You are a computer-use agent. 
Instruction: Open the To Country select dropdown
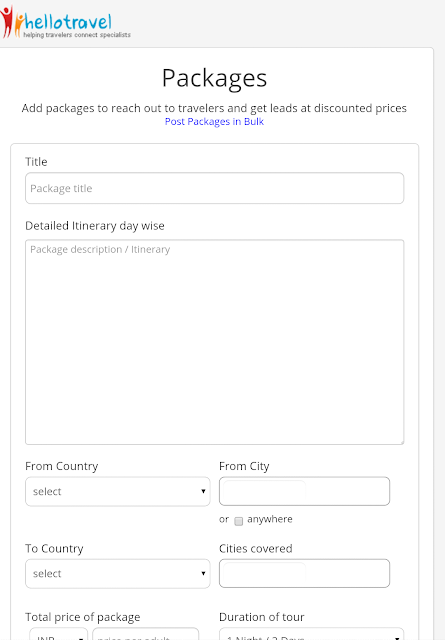point(118,573)
